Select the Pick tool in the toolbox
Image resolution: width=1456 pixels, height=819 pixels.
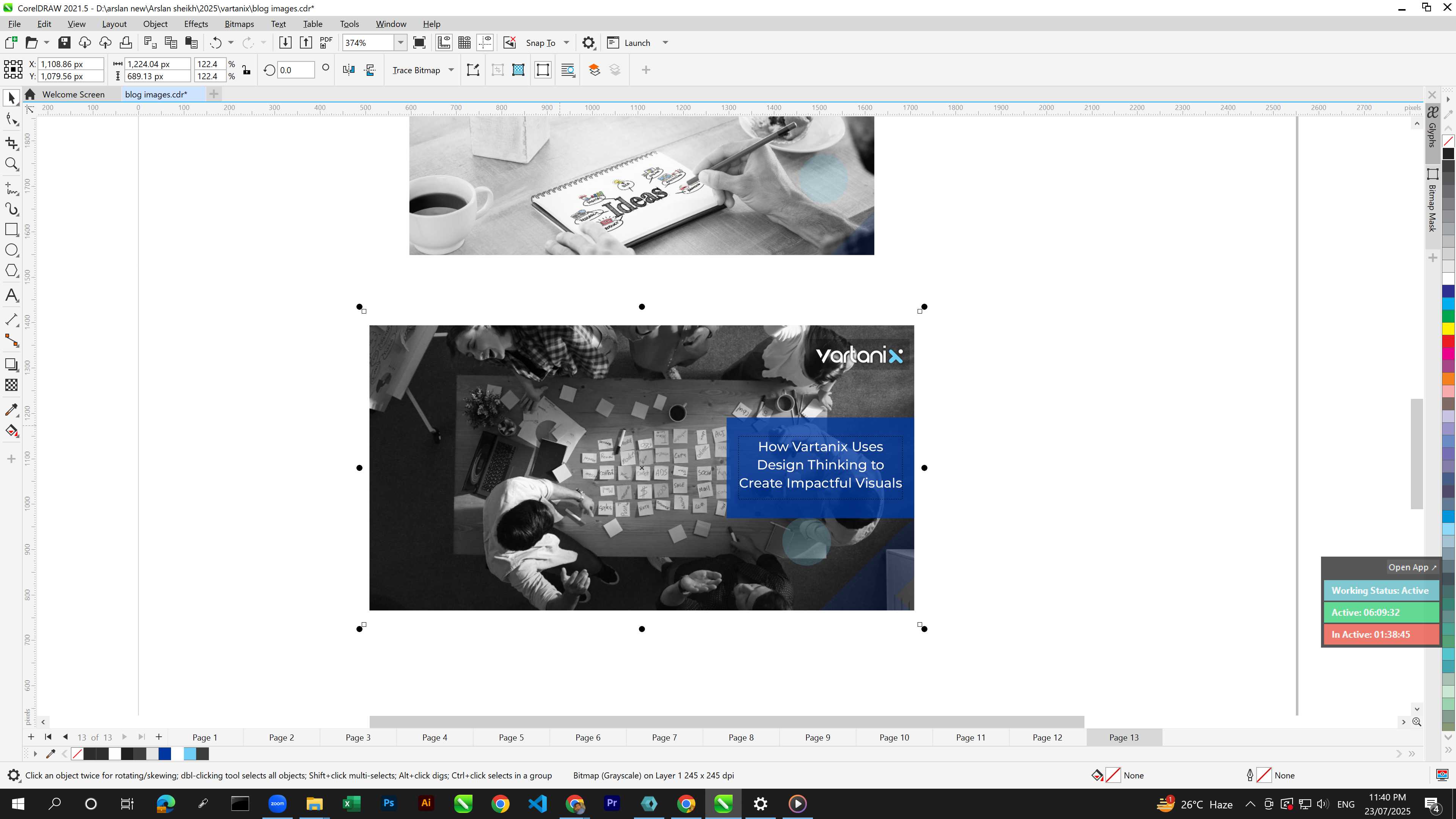[x=11, y=98]
